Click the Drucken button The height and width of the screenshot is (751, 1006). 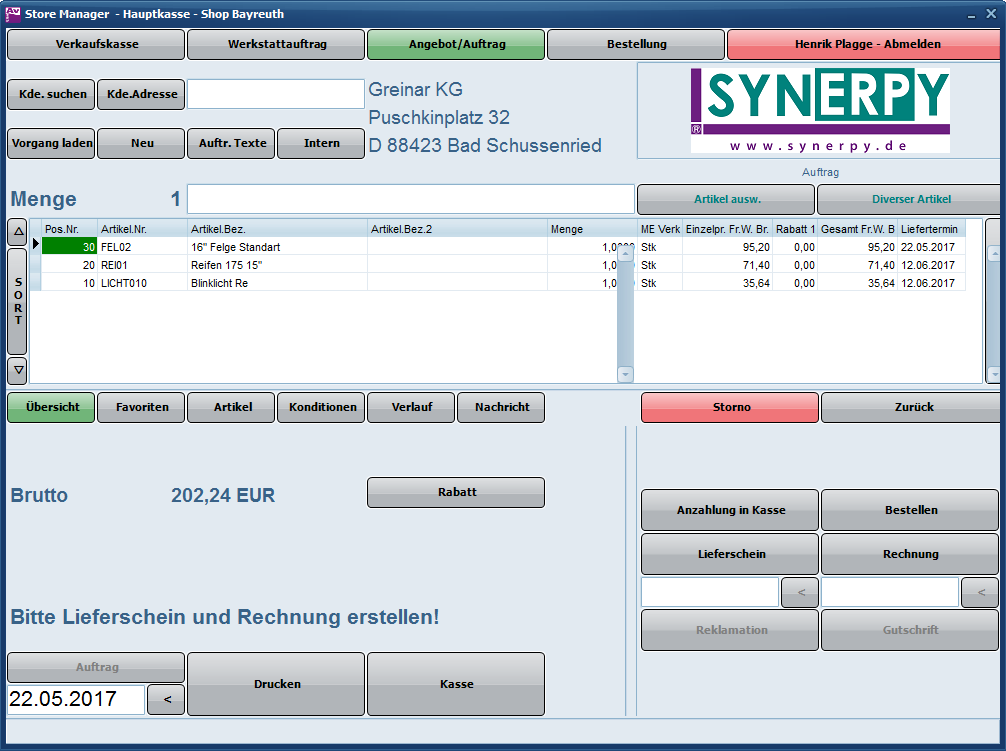pos(276,684)
